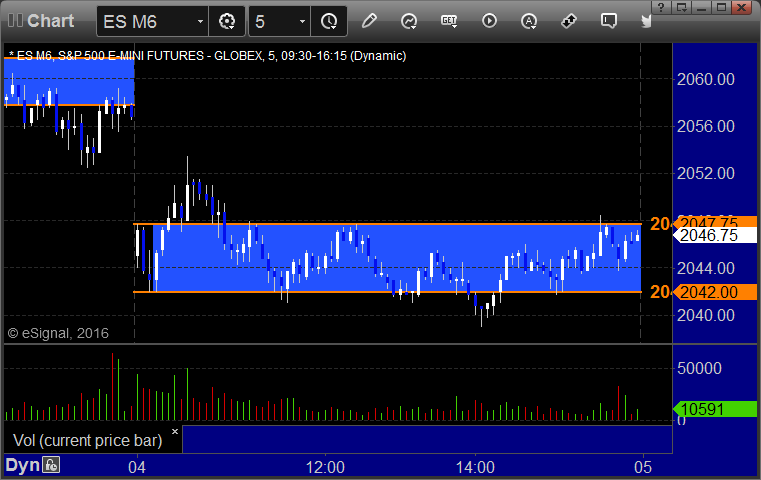Click the 05 date axis label
The image size is (761, 480).
pyautogui.click(x=643, y=467)
